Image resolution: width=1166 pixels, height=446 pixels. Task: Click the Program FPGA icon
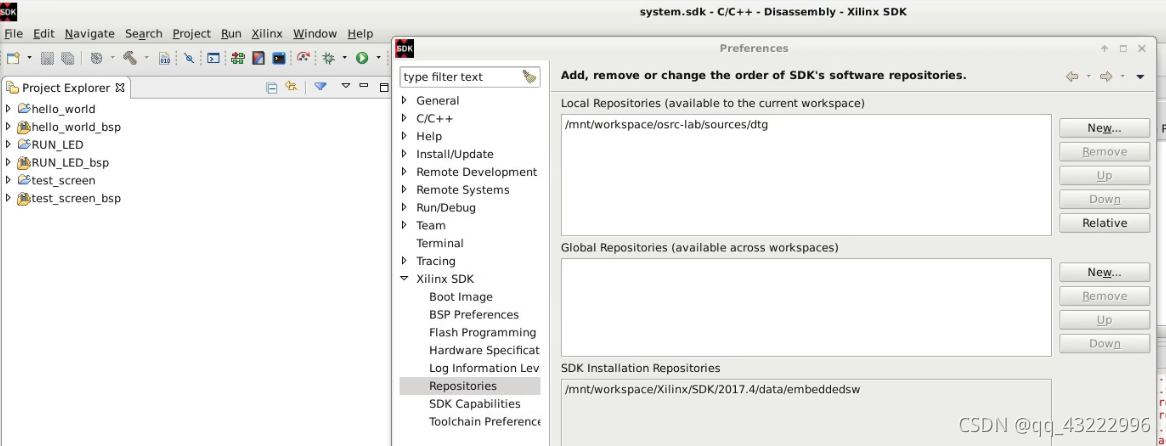pyautogui.click(x=238, y=58)
